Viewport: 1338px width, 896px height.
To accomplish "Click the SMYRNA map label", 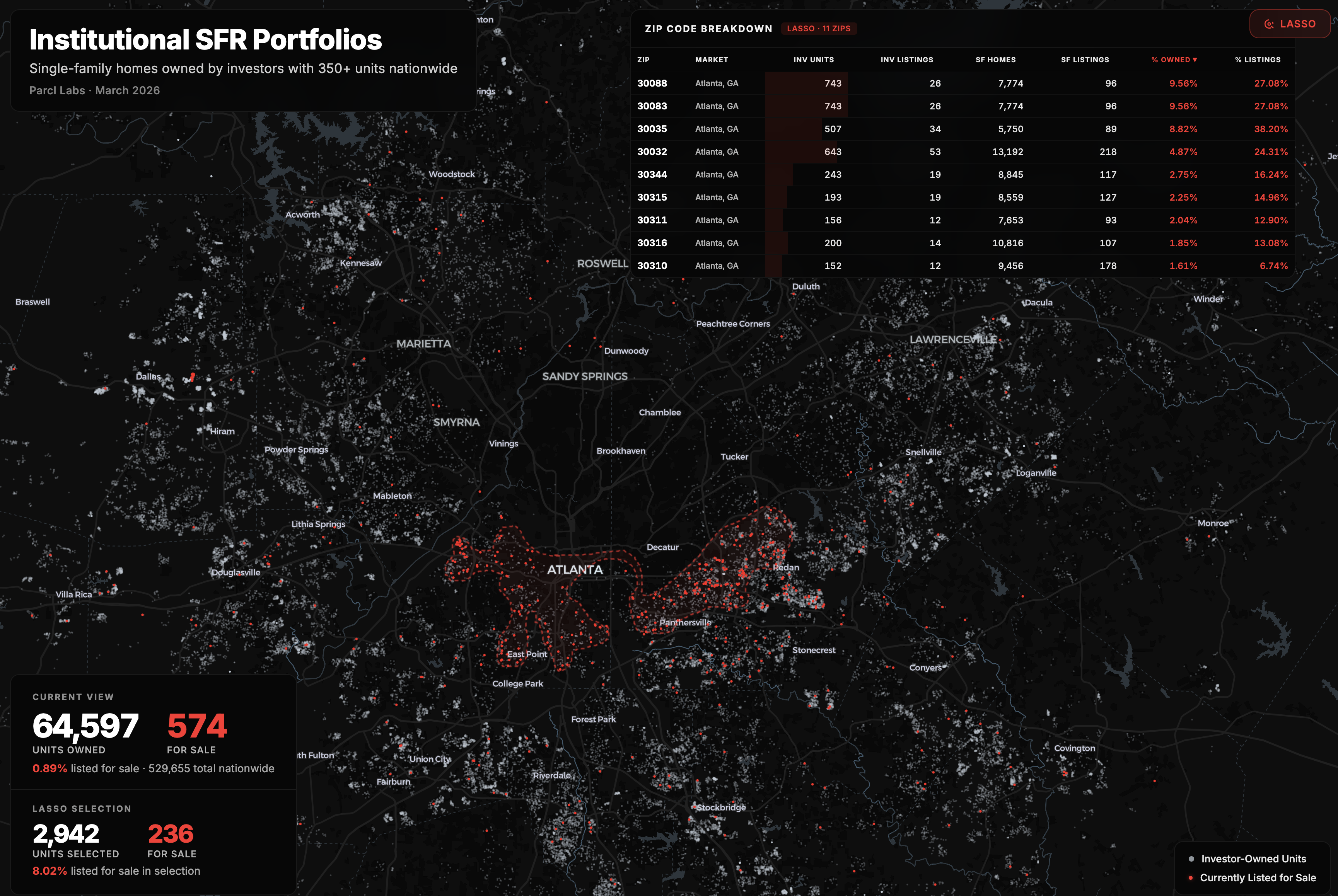I will [x=456, y=422].
